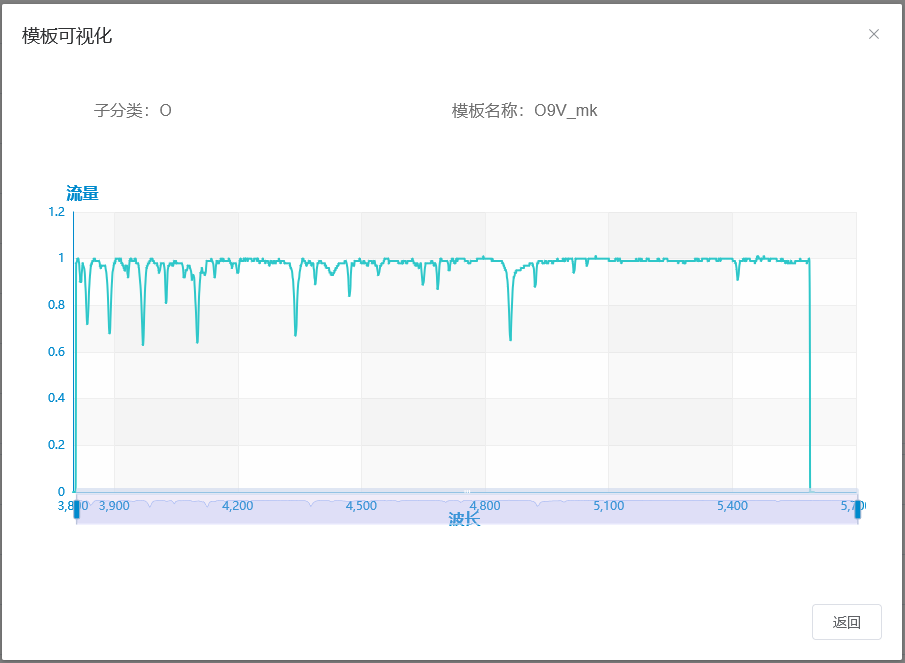Click the 返回 button
Image resolution: width=905 pixels, height=663 pixels.
tap(846, 622)
